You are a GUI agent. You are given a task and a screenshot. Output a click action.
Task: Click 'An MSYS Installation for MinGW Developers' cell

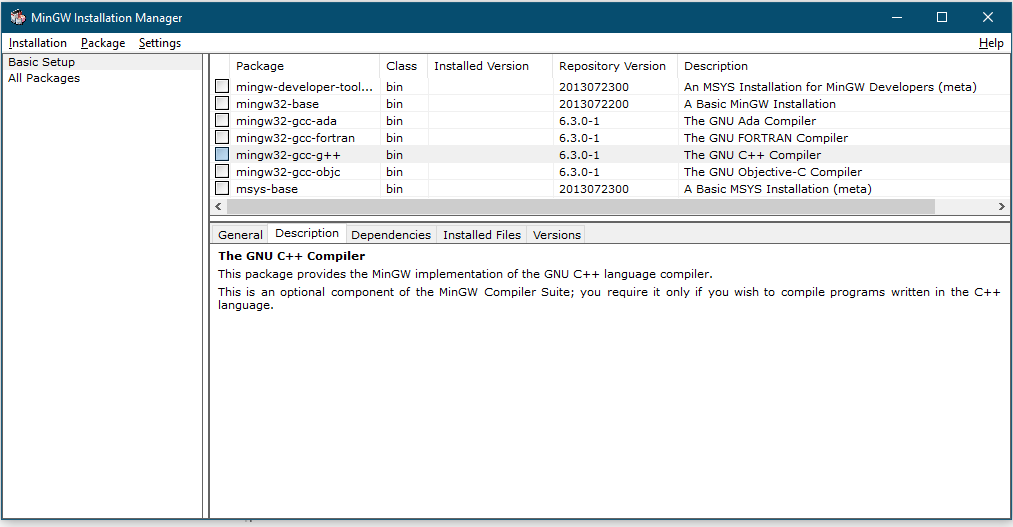[830, 87]
